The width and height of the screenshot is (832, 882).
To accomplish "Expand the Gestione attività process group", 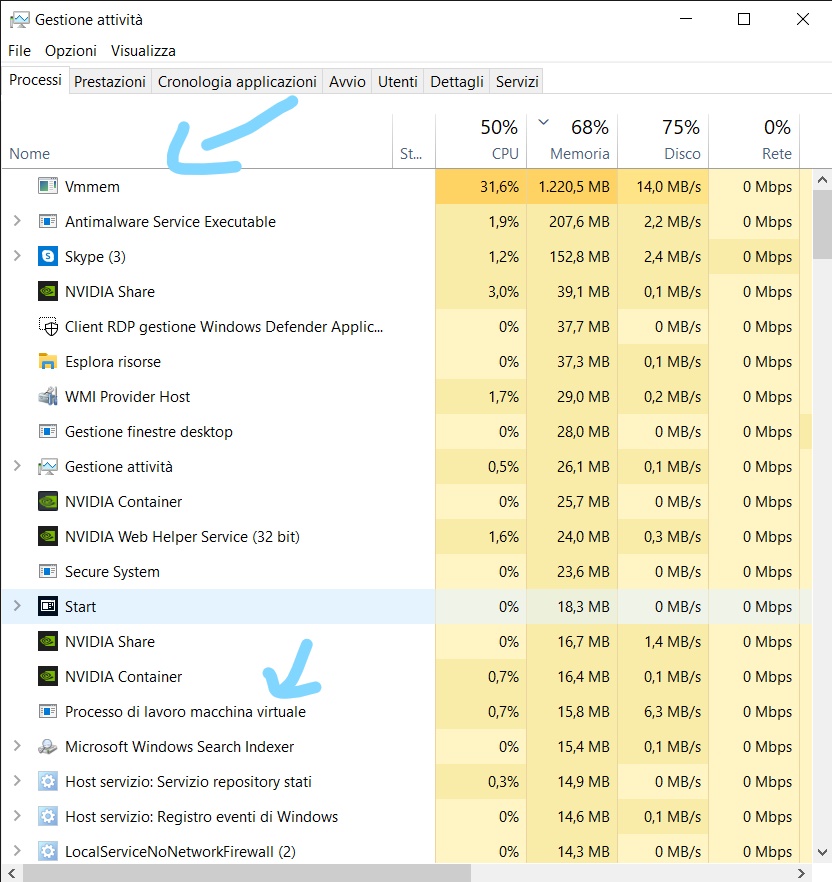I will click(x=17, y=466).
